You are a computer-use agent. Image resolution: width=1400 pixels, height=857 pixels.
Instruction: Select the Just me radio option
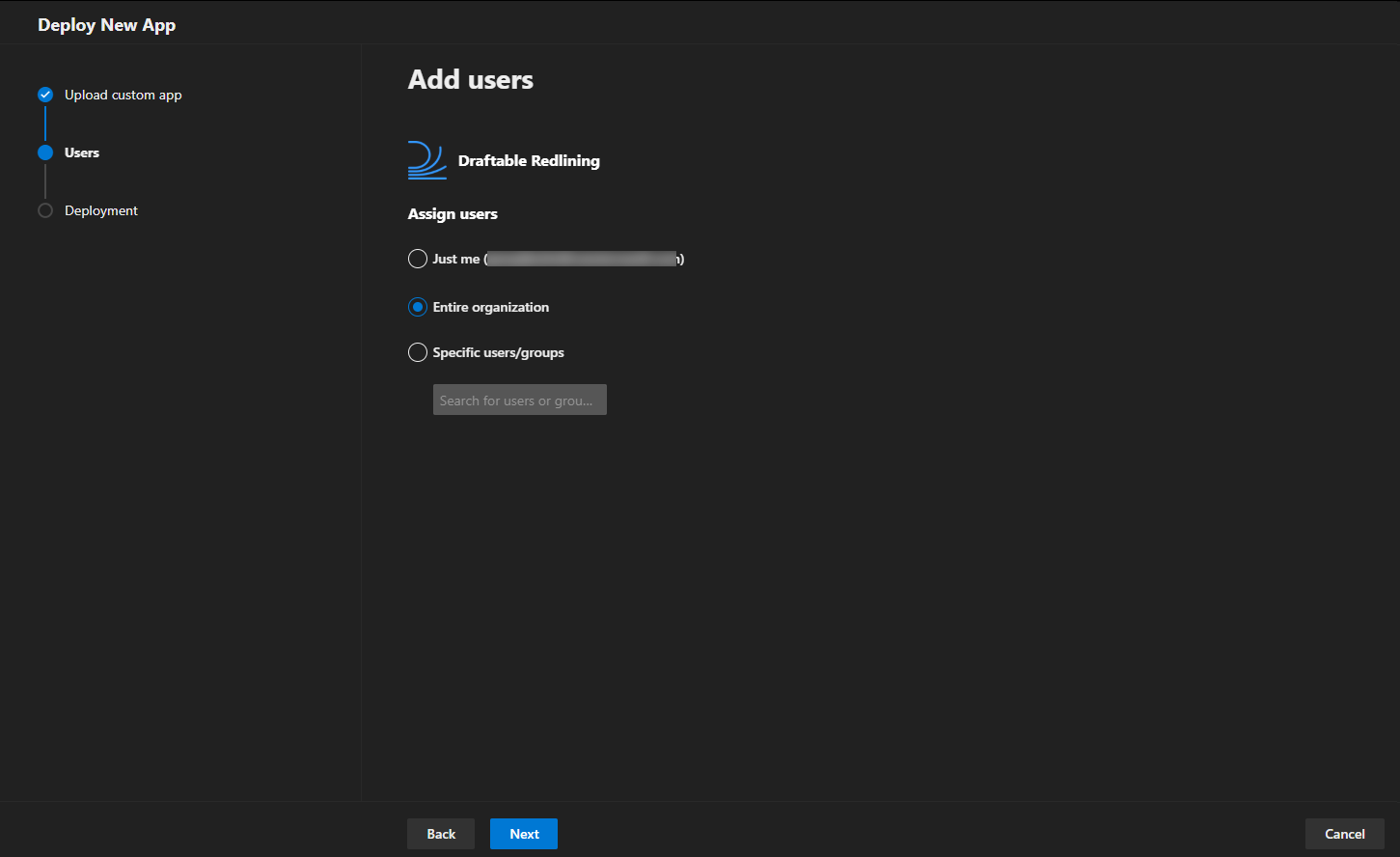click(418, 259)
